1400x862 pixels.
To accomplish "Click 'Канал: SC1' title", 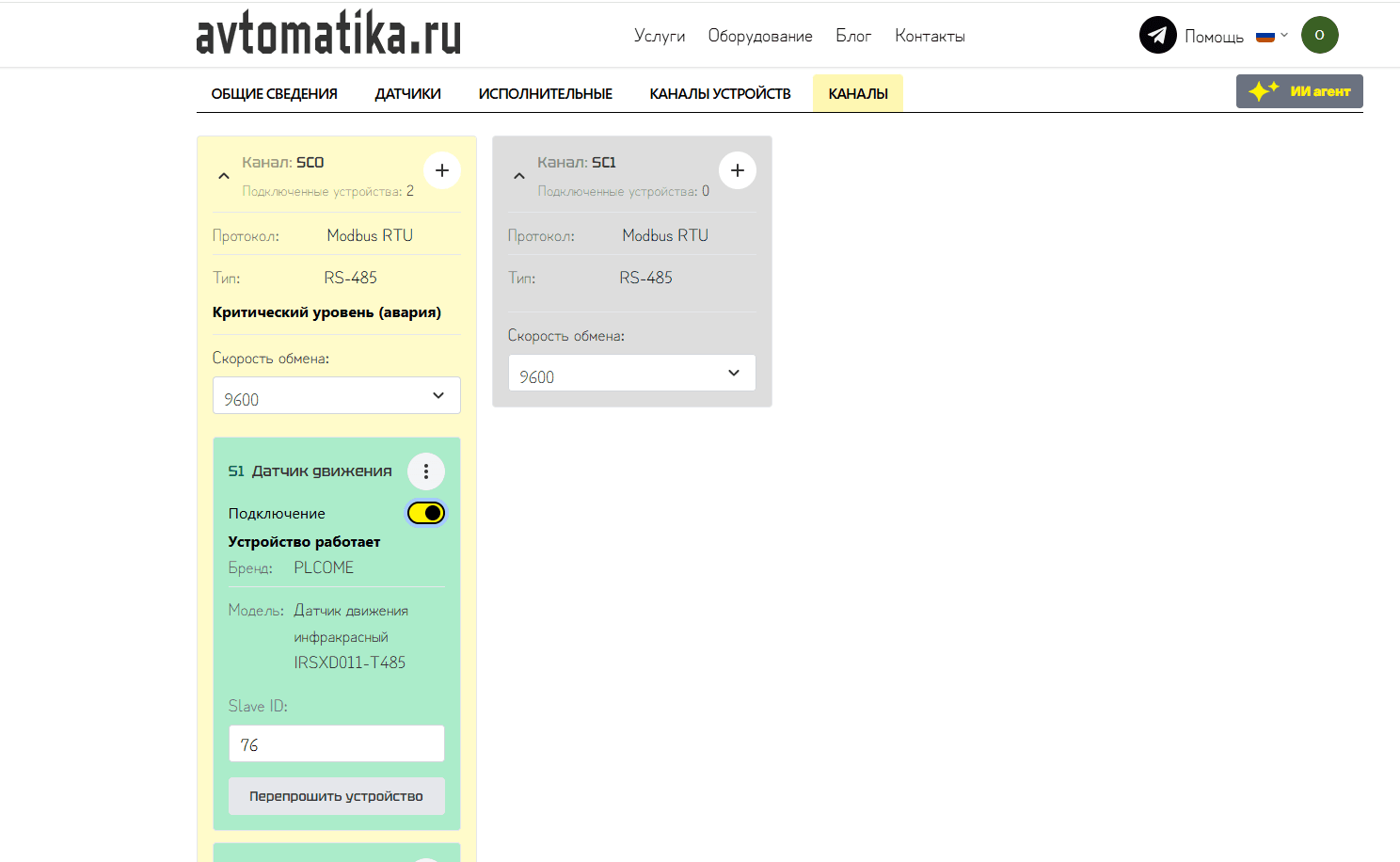I will pyautogui.click(x=577, y=162).
